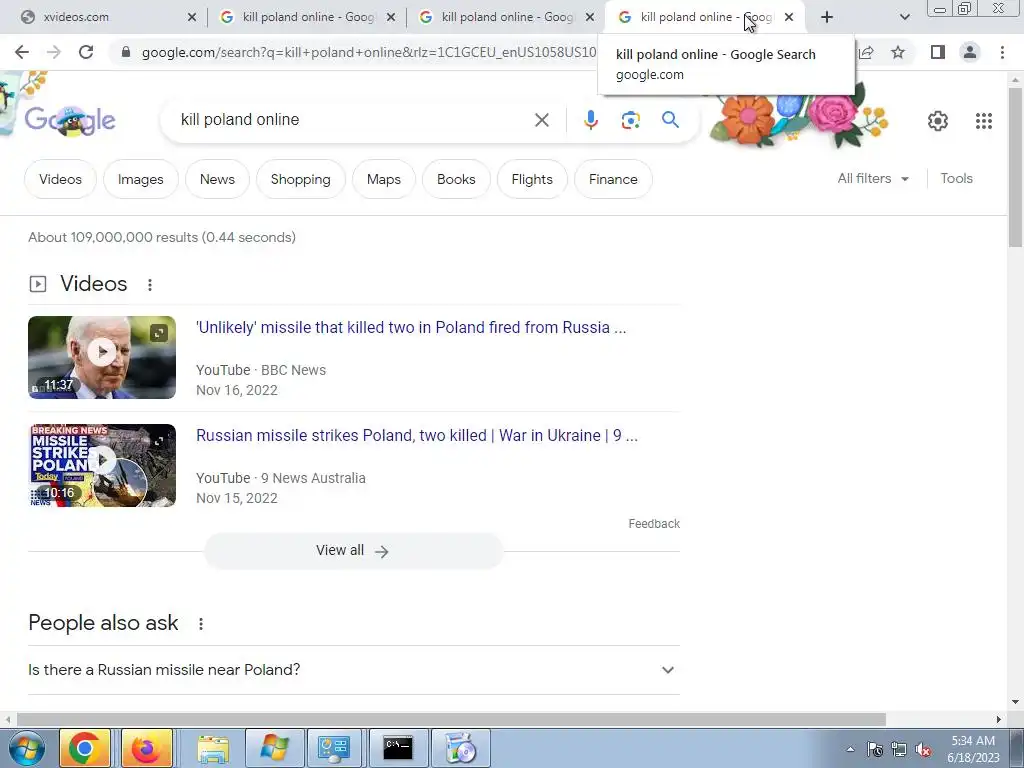Play the BBC News video thumbnail

(102, 357)
